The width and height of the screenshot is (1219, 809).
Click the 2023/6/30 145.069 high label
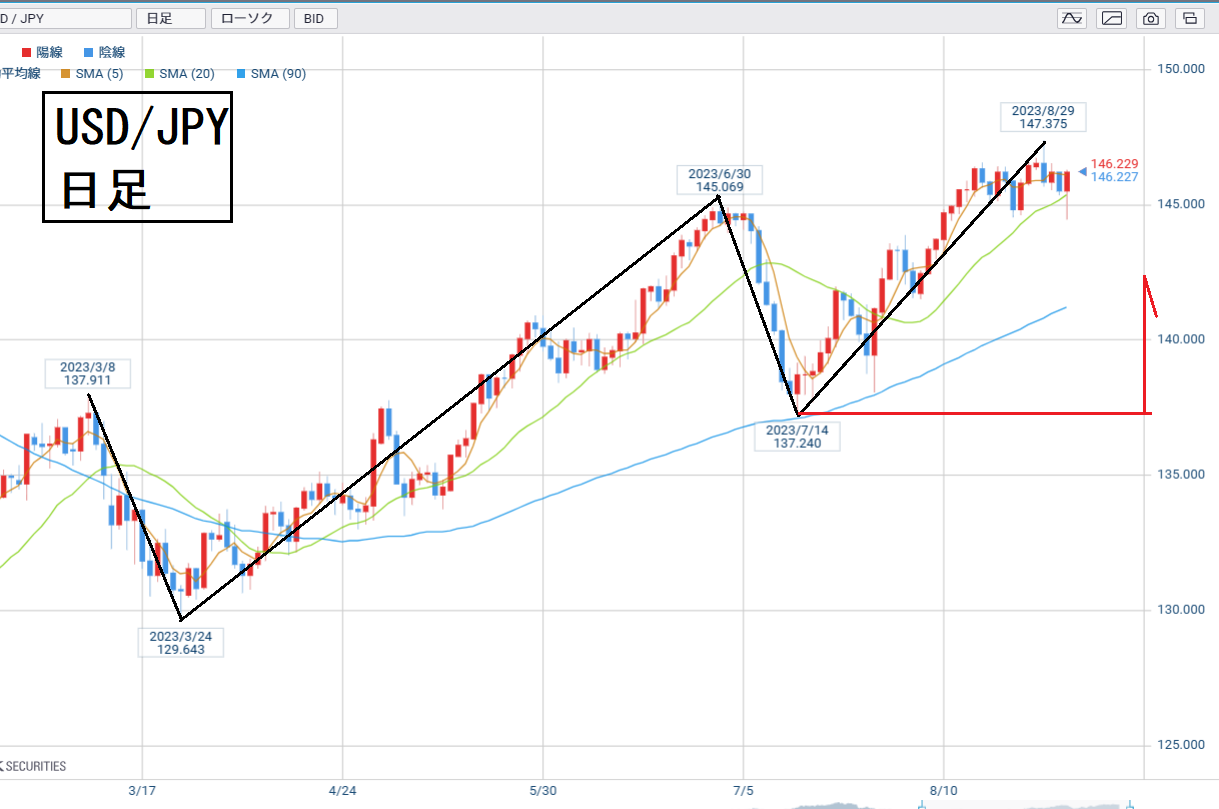click(x=719, y=180)
